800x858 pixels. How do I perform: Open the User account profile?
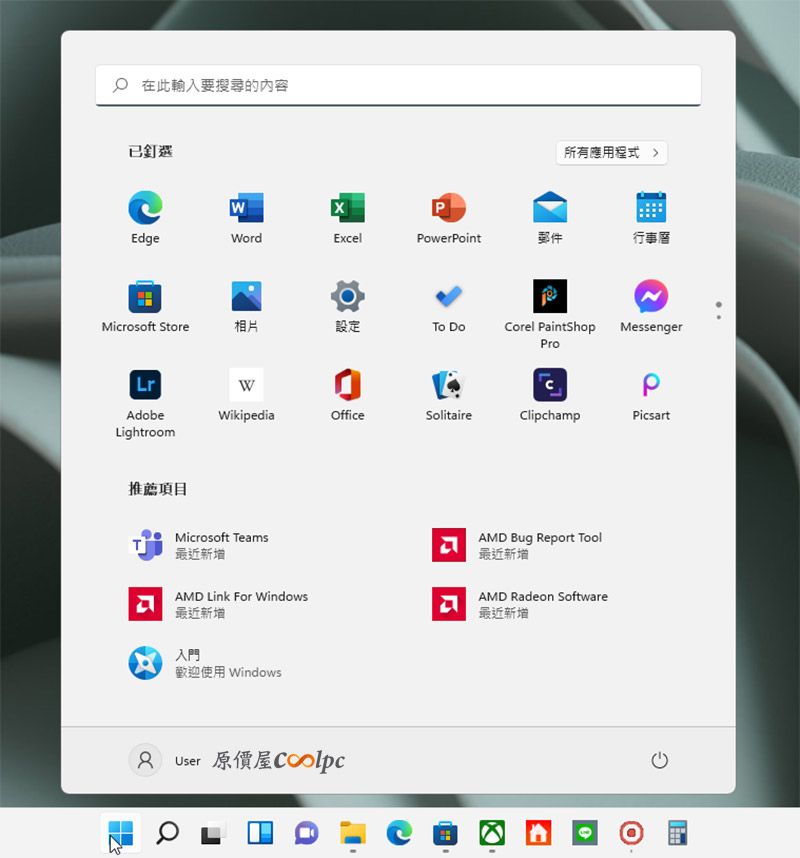click(x=165, y=760)
